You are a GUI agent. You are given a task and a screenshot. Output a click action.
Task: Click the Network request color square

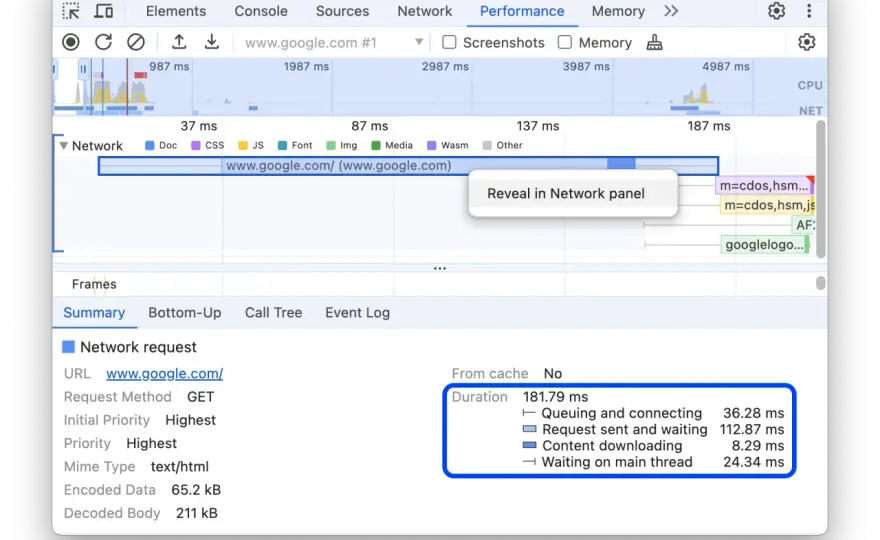68,347
